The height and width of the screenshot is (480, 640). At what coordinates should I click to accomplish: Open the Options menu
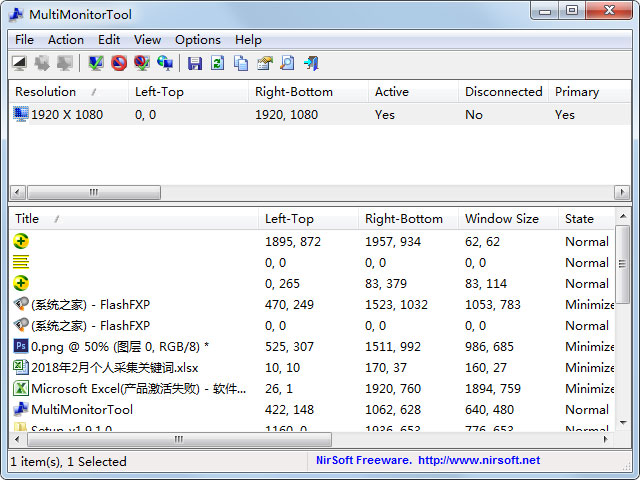(x=197, y=40)
